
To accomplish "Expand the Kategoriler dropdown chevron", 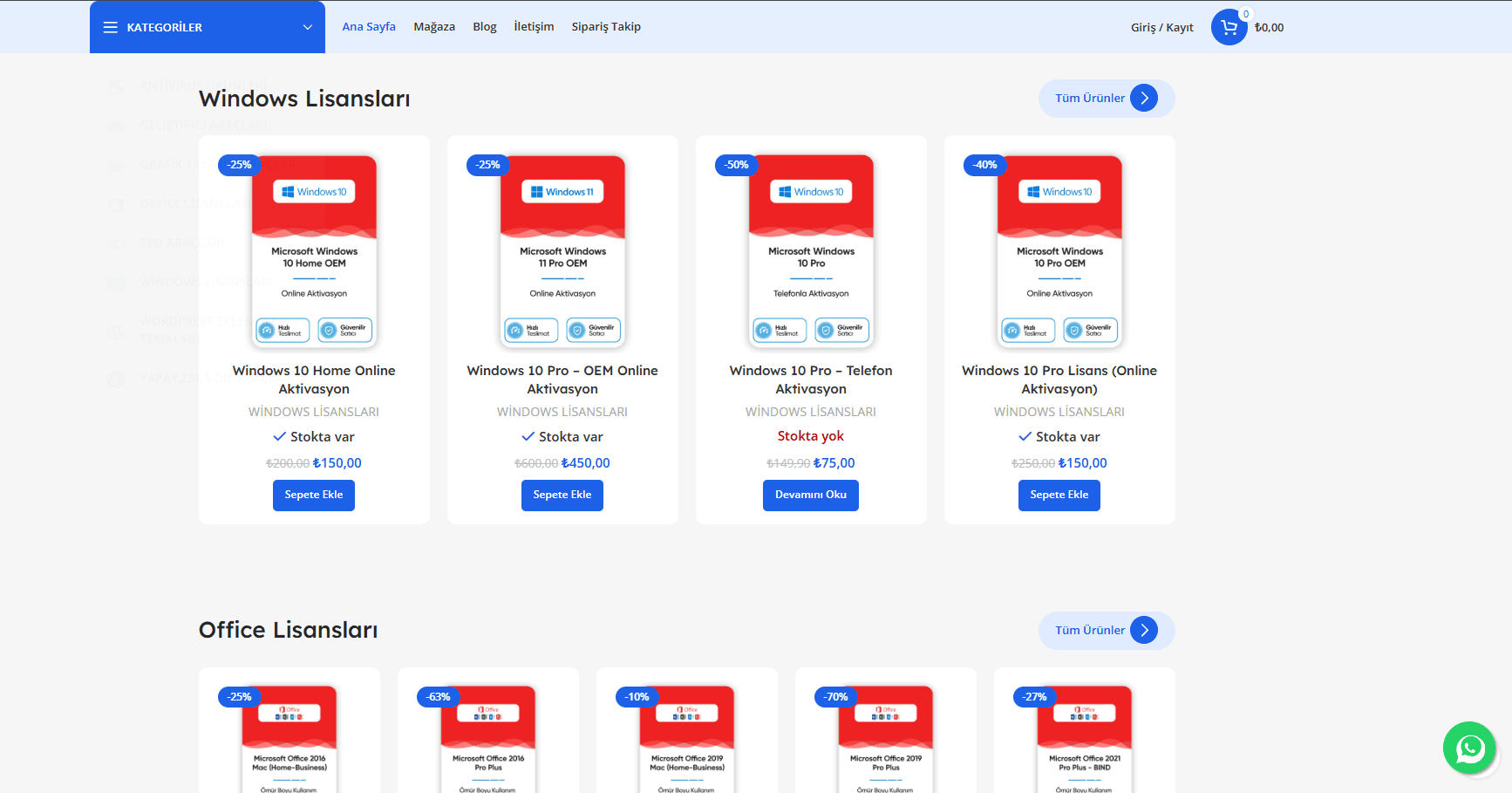I will (x=307, y=27).
